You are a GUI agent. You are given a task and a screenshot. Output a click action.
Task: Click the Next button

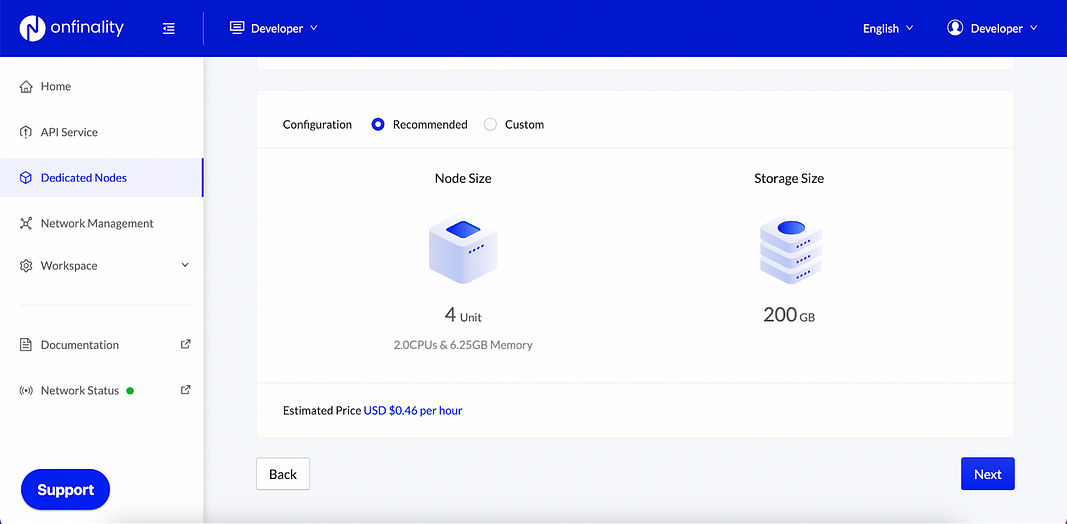pyautogui.click(x=987, y=474)
